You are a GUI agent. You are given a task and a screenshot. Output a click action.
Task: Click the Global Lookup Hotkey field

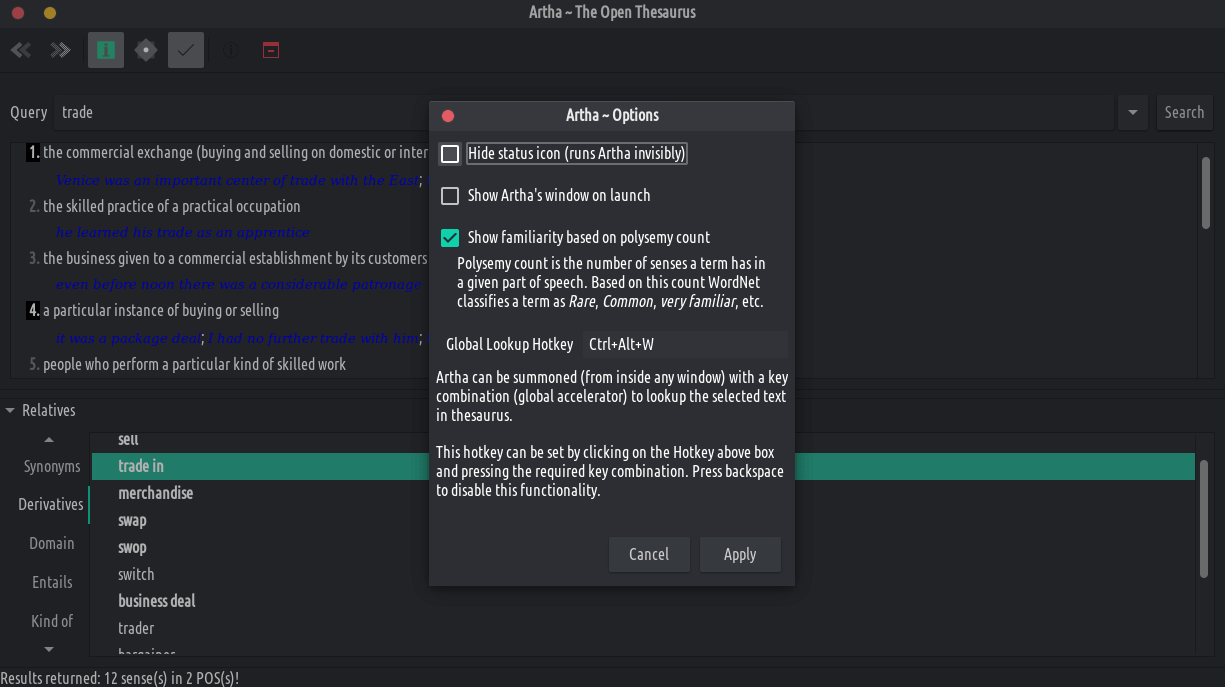685,345
